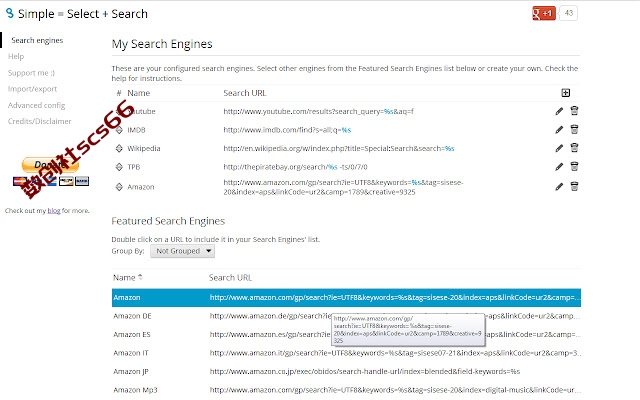The image size is (640, 400).
Task: Click the TPB engine name
Action: point(133,167)
